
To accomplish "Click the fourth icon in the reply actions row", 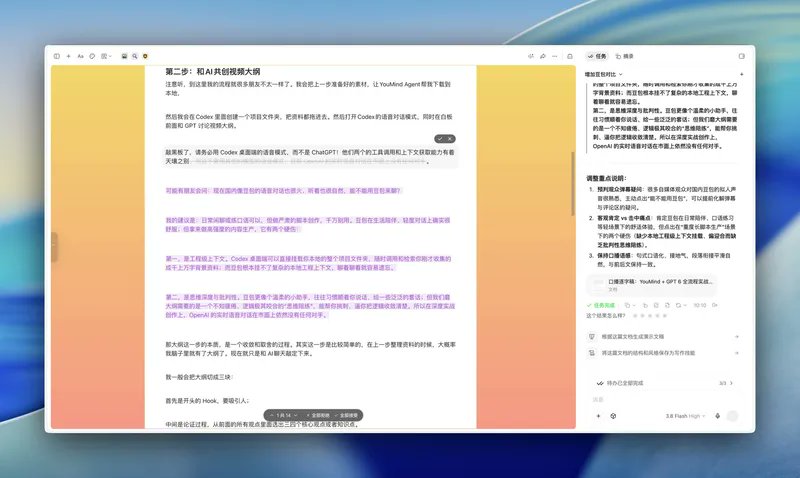I will click(x=667, y=305).
